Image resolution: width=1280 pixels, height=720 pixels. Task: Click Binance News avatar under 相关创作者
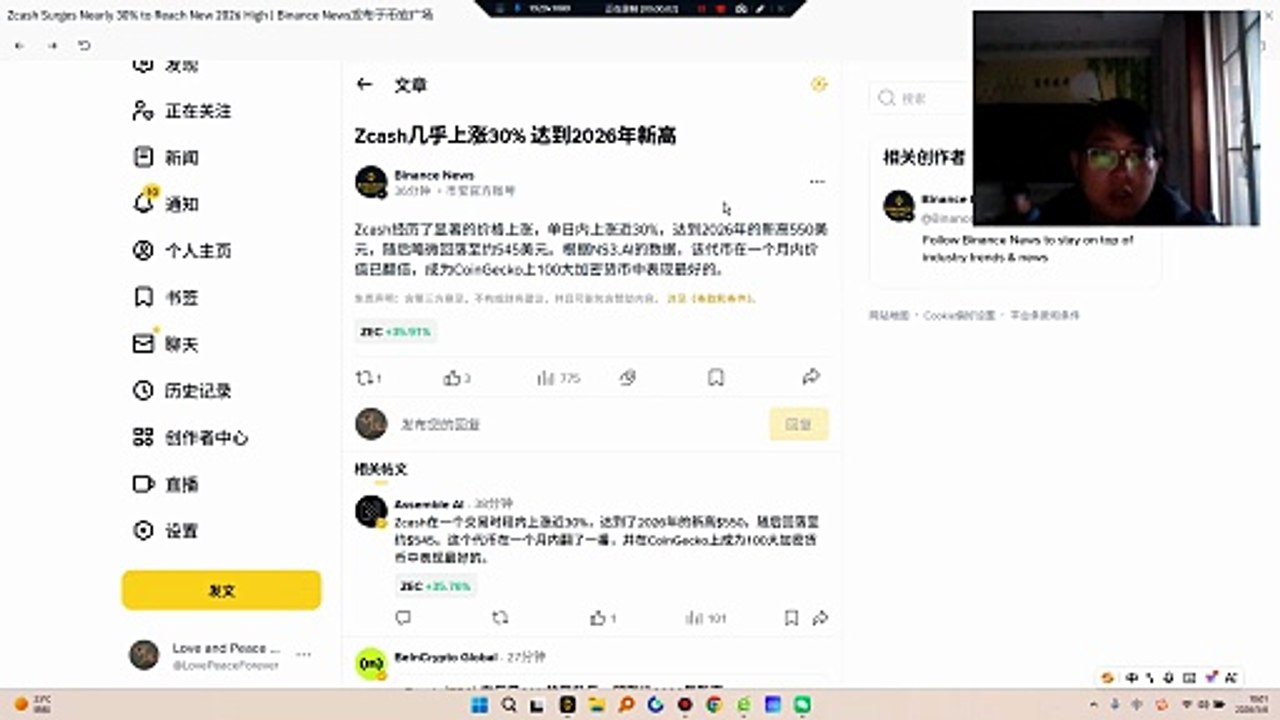pos(899,206)
